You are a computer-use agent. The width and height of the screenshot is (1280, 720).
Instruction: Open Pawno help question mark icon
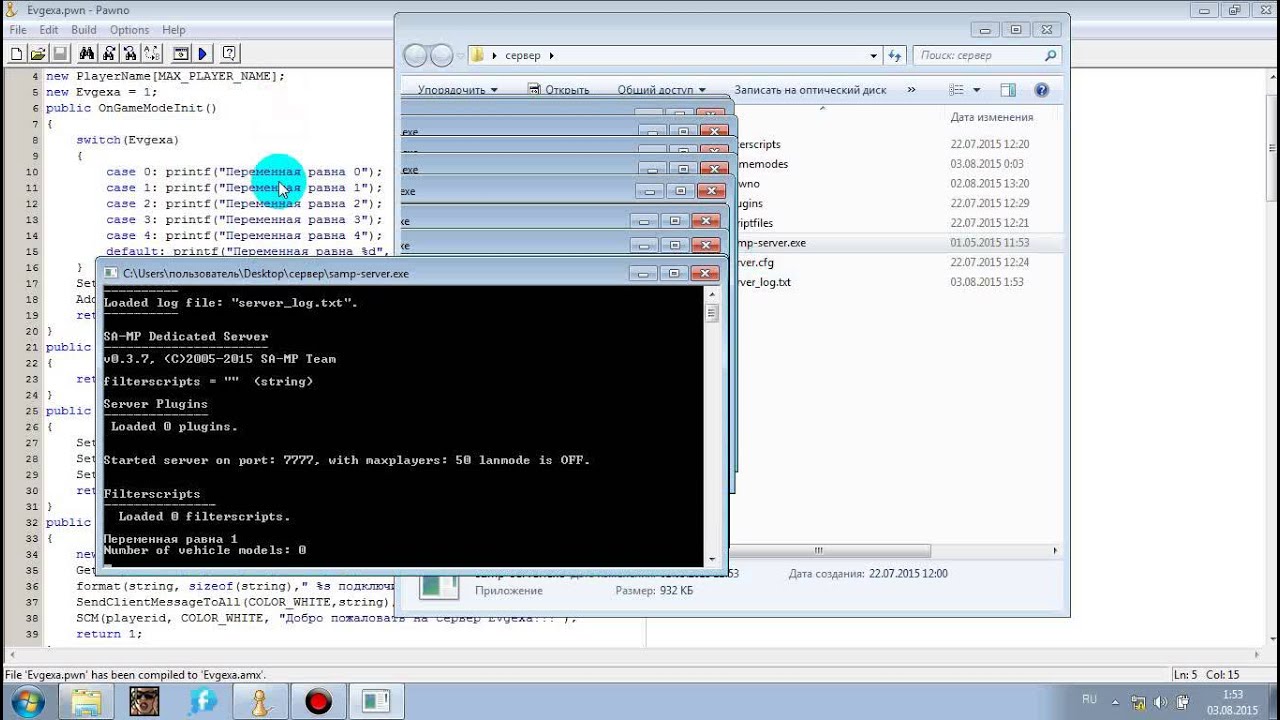230,54
